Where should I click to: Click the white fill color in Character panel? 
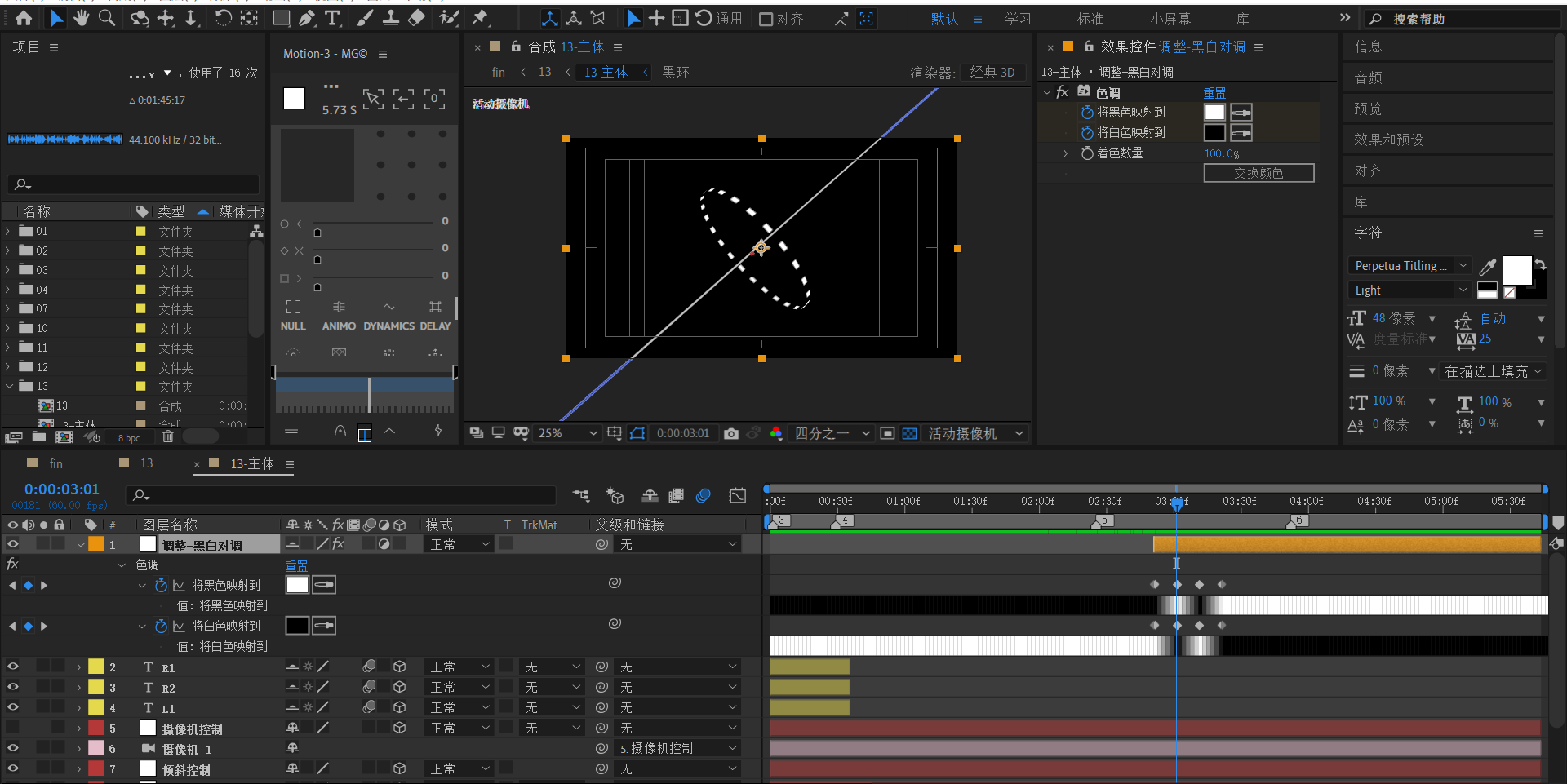click(1517, 270)
